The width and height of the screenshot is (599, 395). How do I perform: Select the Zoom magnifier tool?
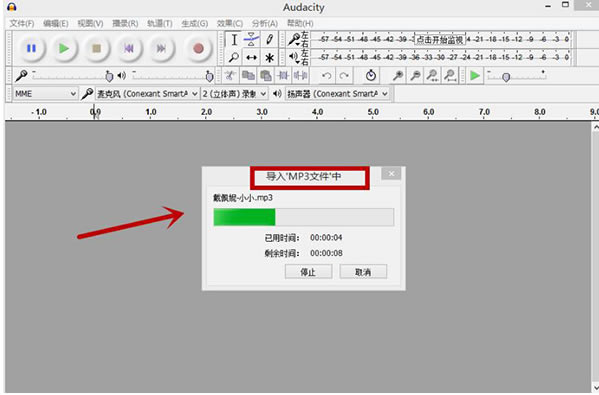coord(233,57)
